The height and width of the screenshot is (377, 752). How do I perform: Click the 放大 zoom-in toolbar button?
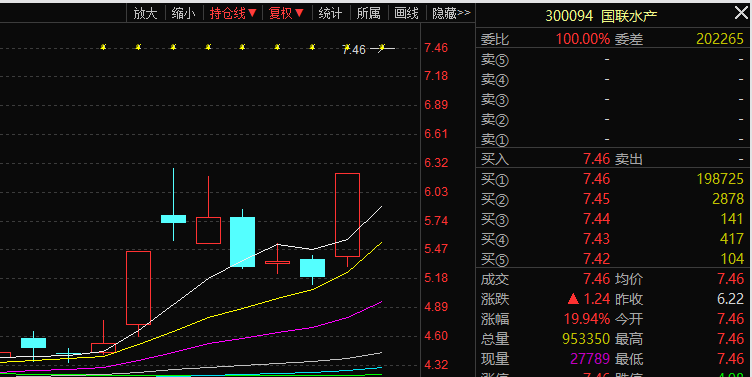click(x=145, y=13)
